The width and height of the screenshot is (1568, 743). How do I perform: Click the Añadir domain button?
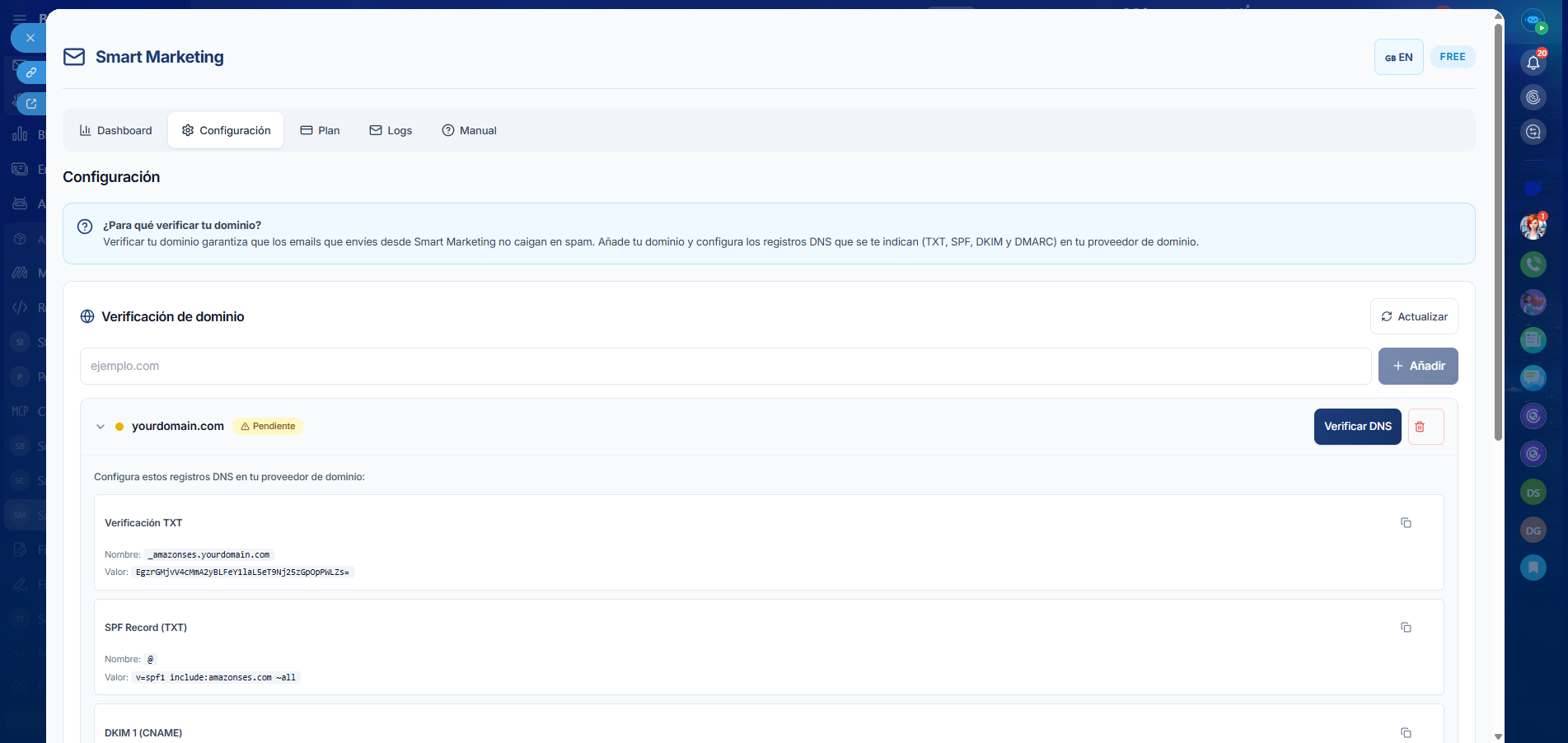tap(1417, 366)
